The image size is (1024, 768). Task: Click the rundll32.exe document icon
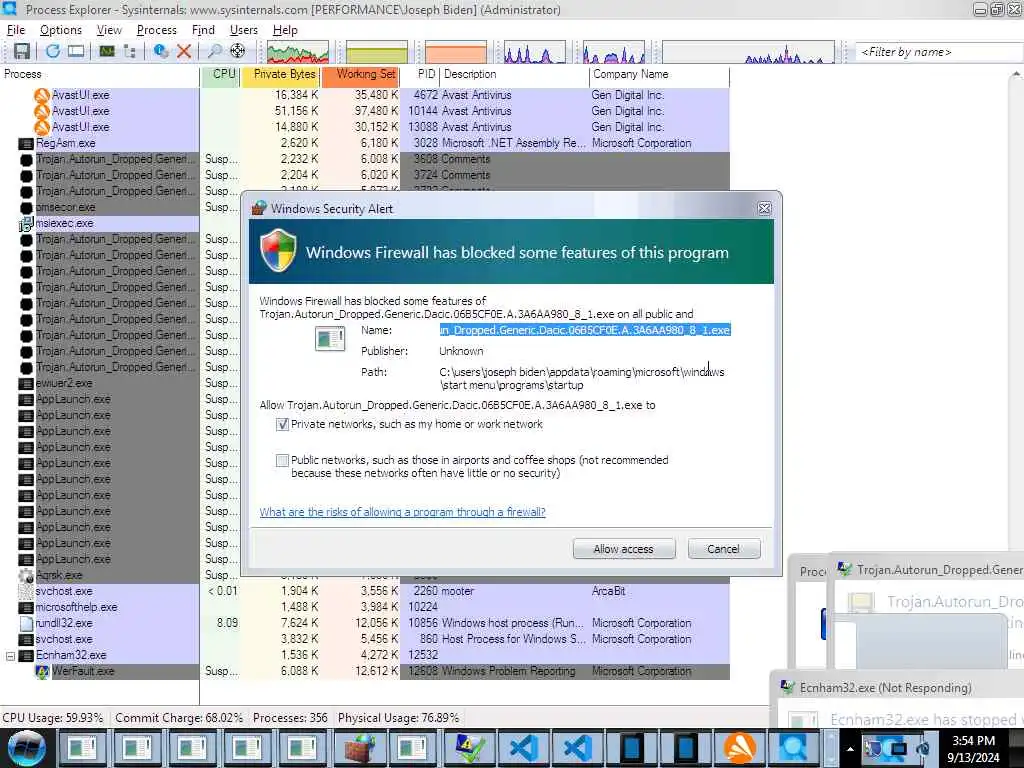(26, 623)
